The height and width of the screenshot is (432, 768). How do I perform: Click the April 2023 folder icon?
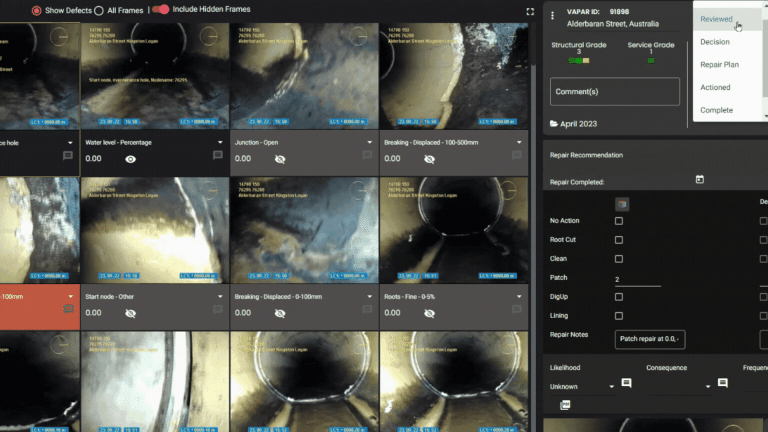(553, 124)
